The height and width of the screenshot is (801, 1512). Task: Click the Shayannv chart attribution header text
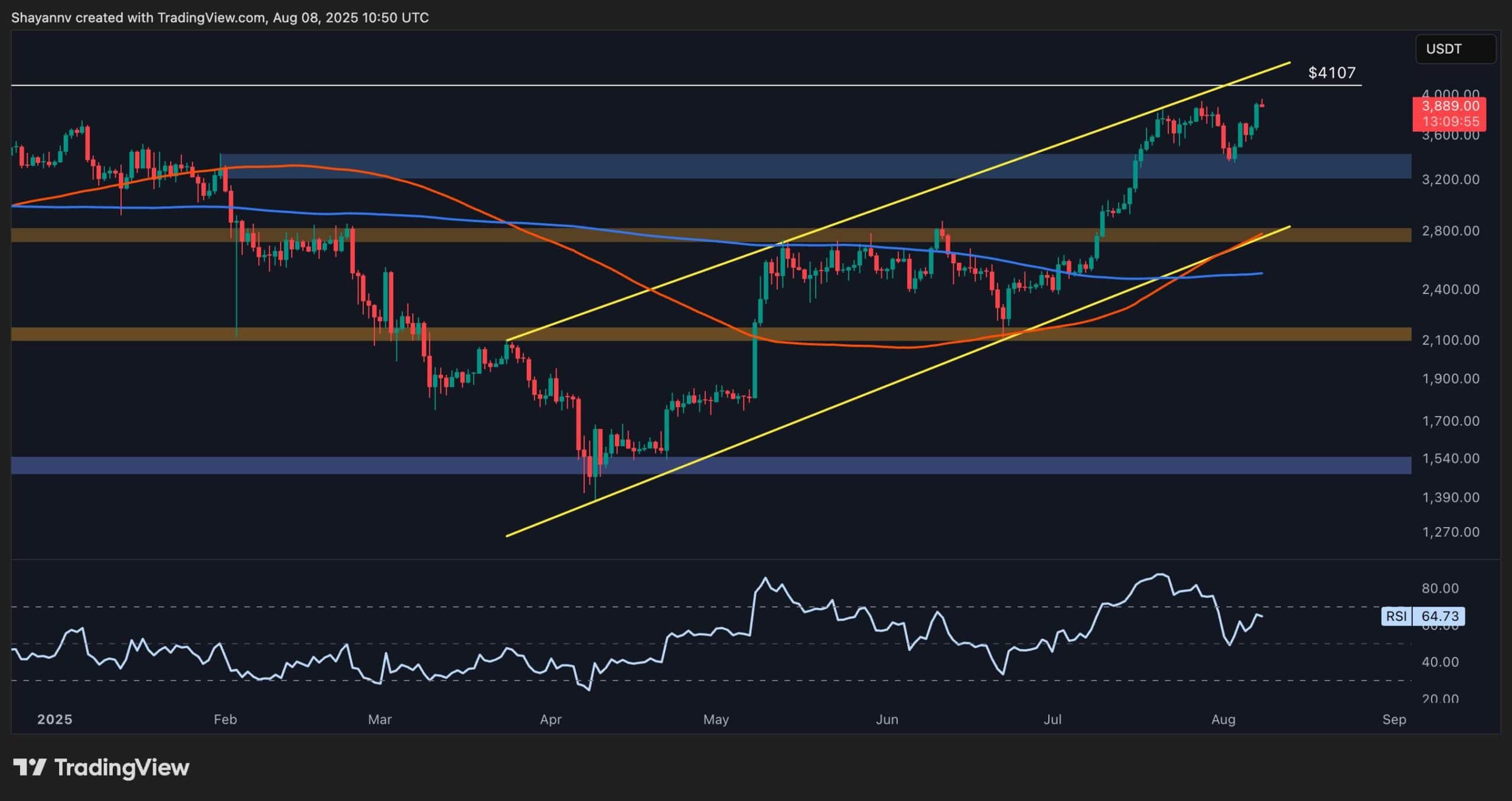click(220, 18)
